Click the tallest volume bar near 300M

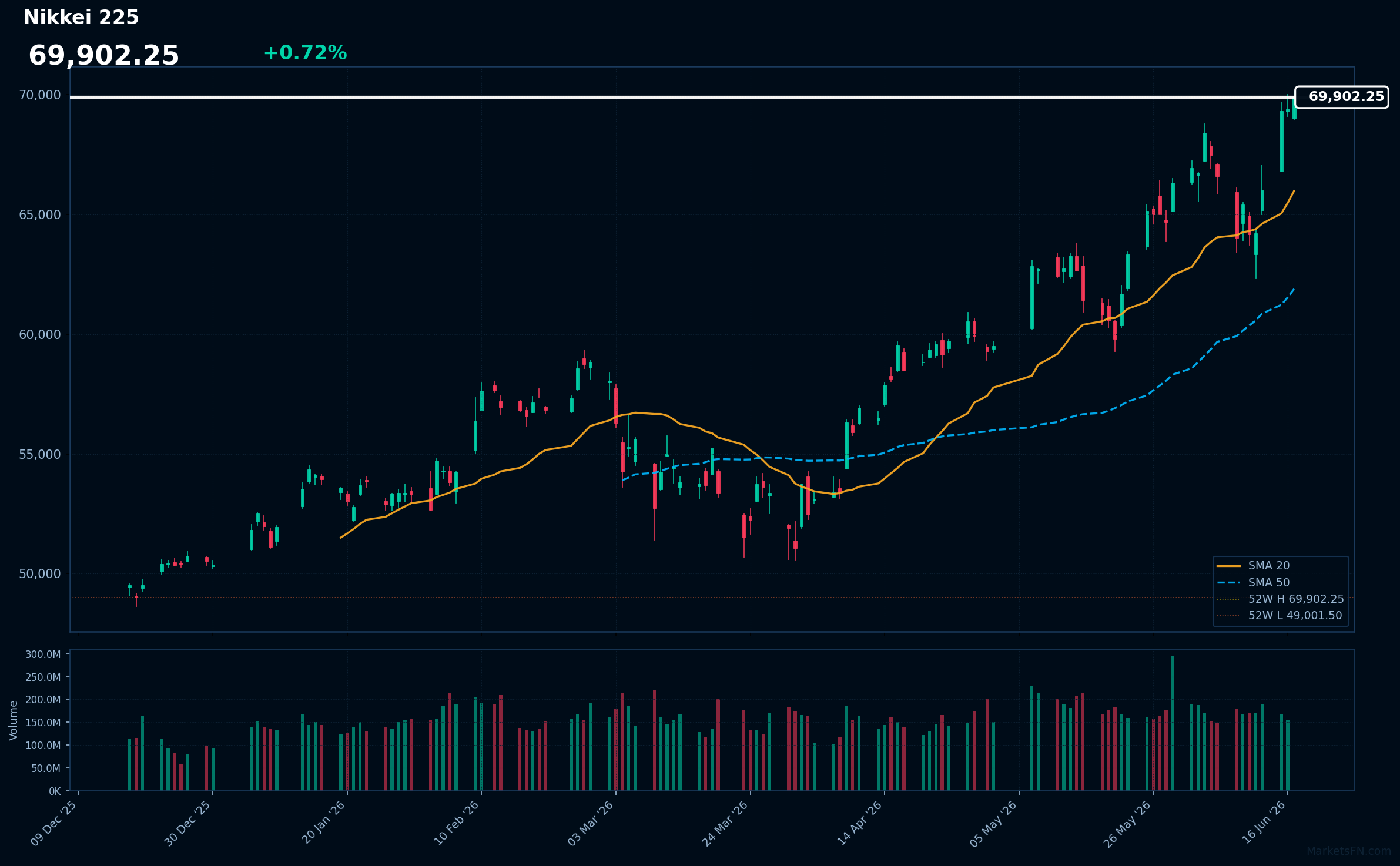[1173, 723]
